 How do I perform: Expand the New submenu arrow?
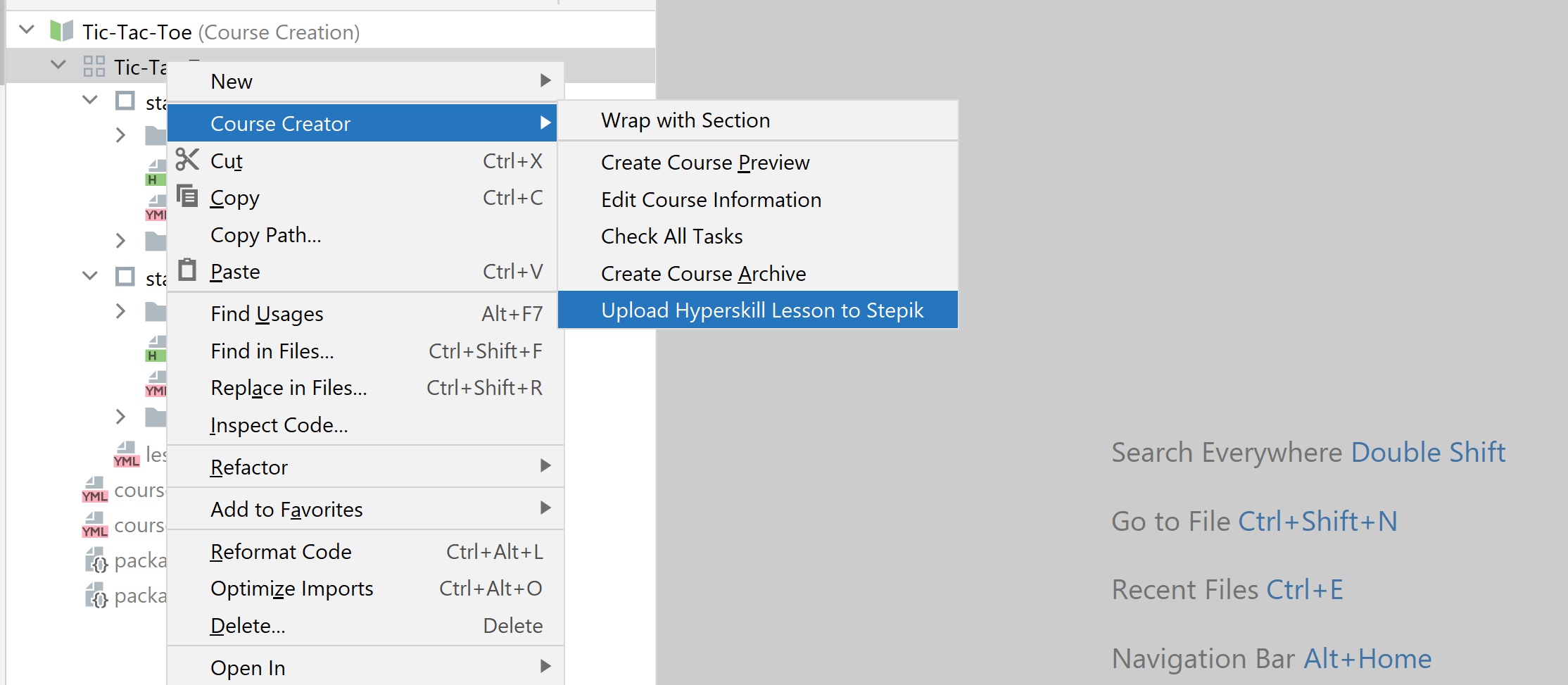click(545, 81)
